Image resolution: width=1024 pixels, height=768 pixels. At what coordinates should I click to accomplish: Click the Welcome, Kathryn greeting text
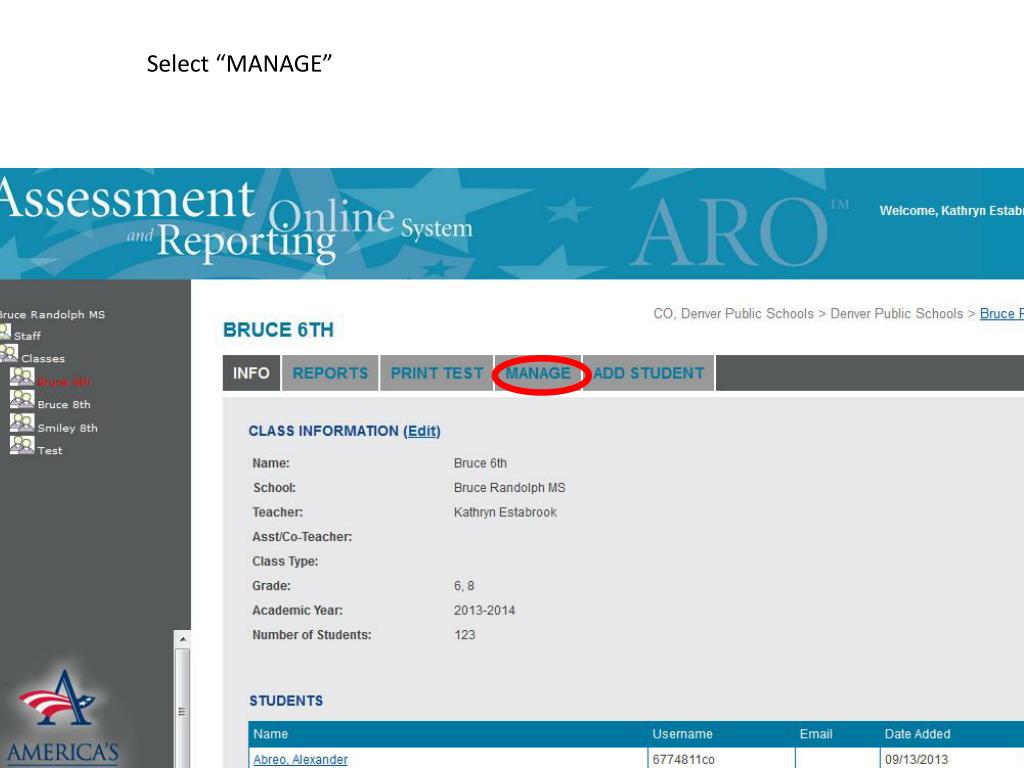pos(952,211)
